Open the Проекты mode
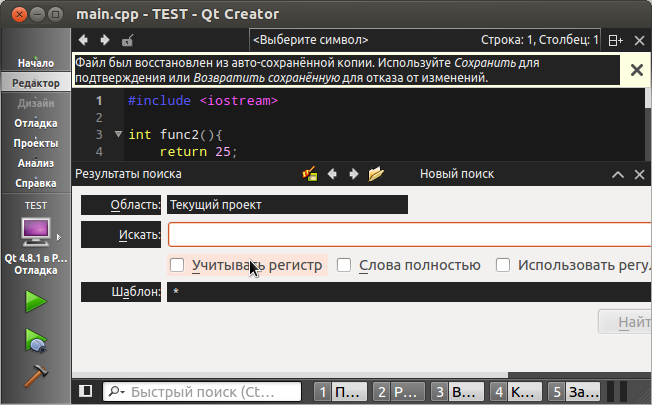652x405 pixels. pos(36,143)
